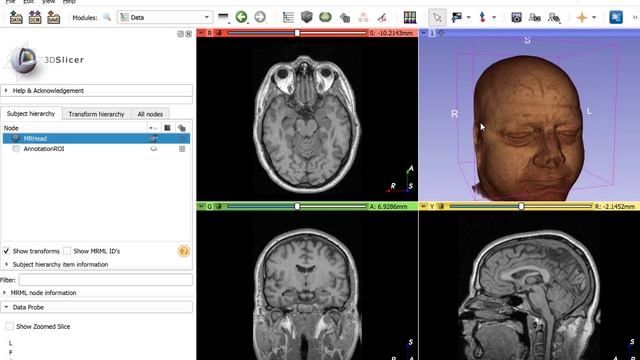Check the Show MRML ID's checkbox
This screenshot has height=360, width=640.
67,251
